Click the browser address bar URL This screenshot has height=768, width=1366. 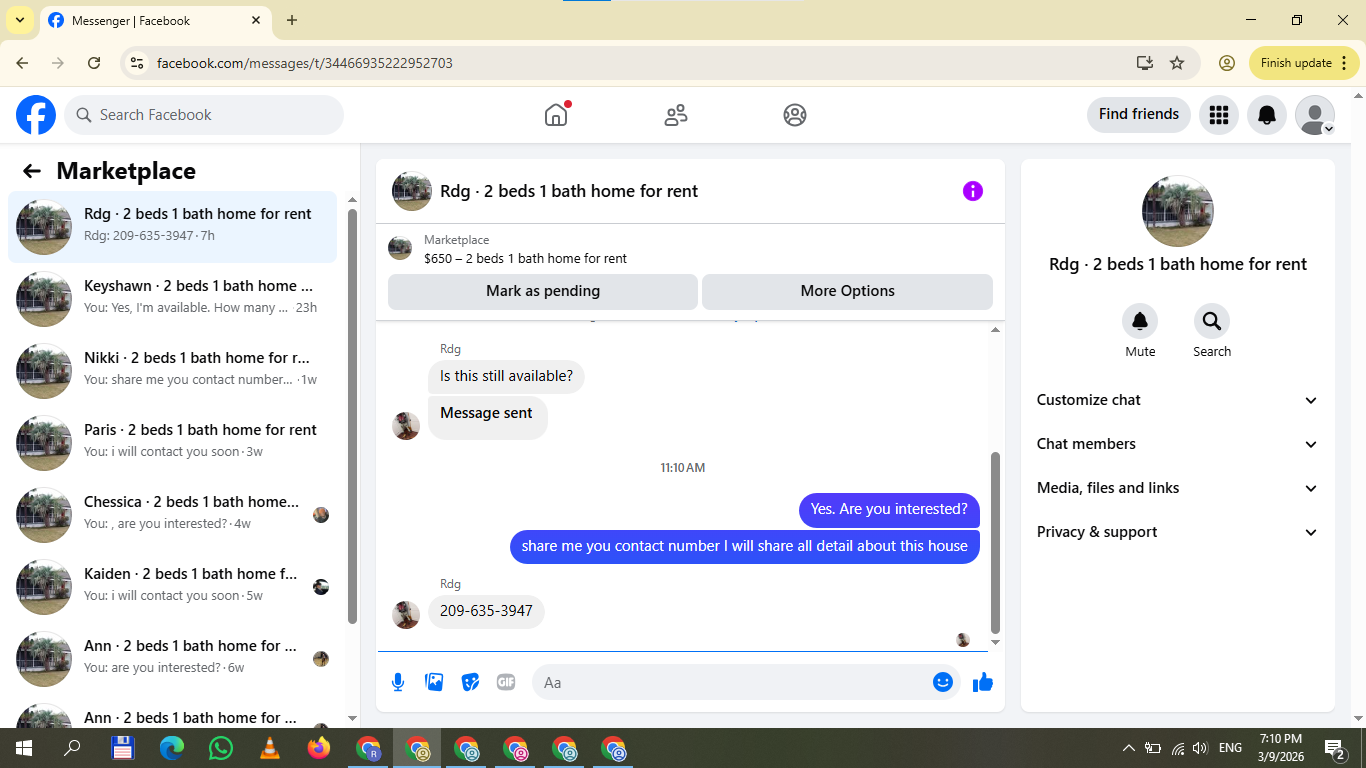click(x=305, y=63)
